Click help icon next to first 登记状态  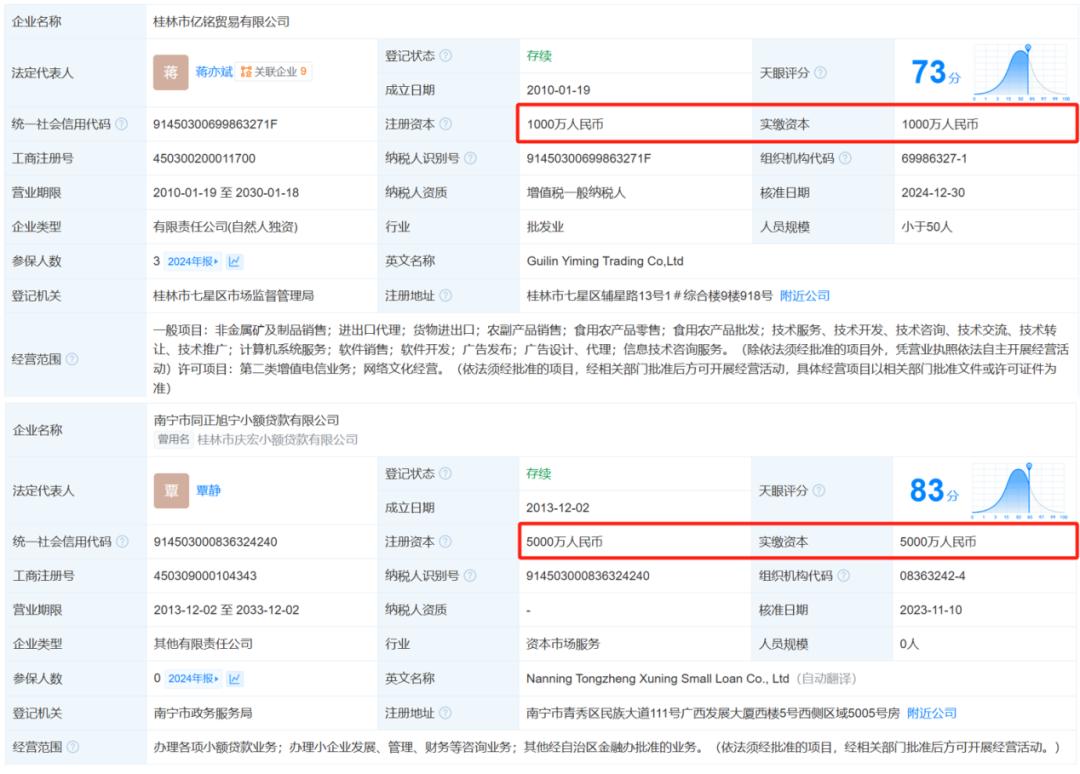coord(446,56)
